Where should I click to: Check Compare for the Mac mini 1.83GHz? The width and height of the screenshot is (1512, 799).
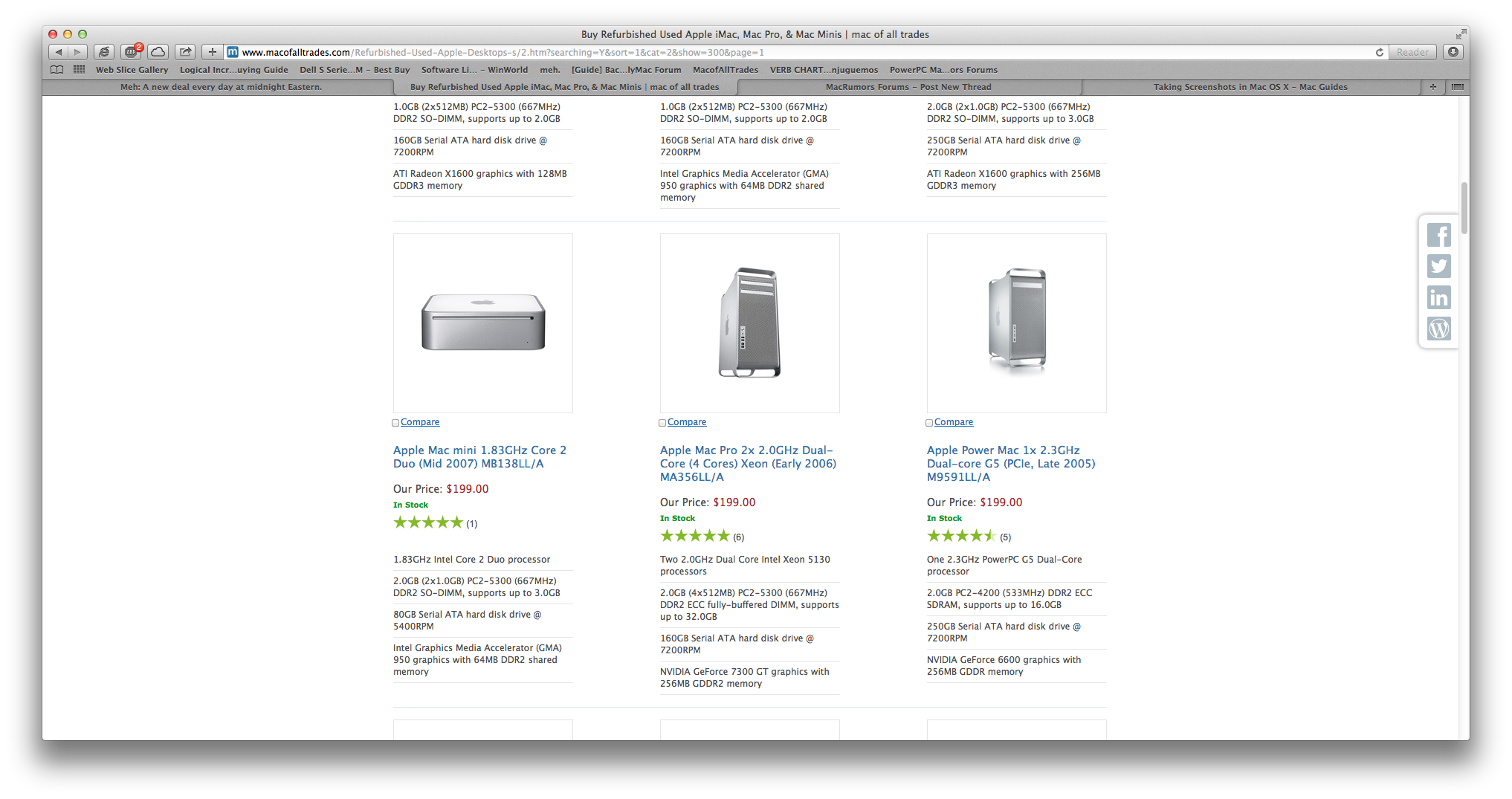(x=395, y=423)
